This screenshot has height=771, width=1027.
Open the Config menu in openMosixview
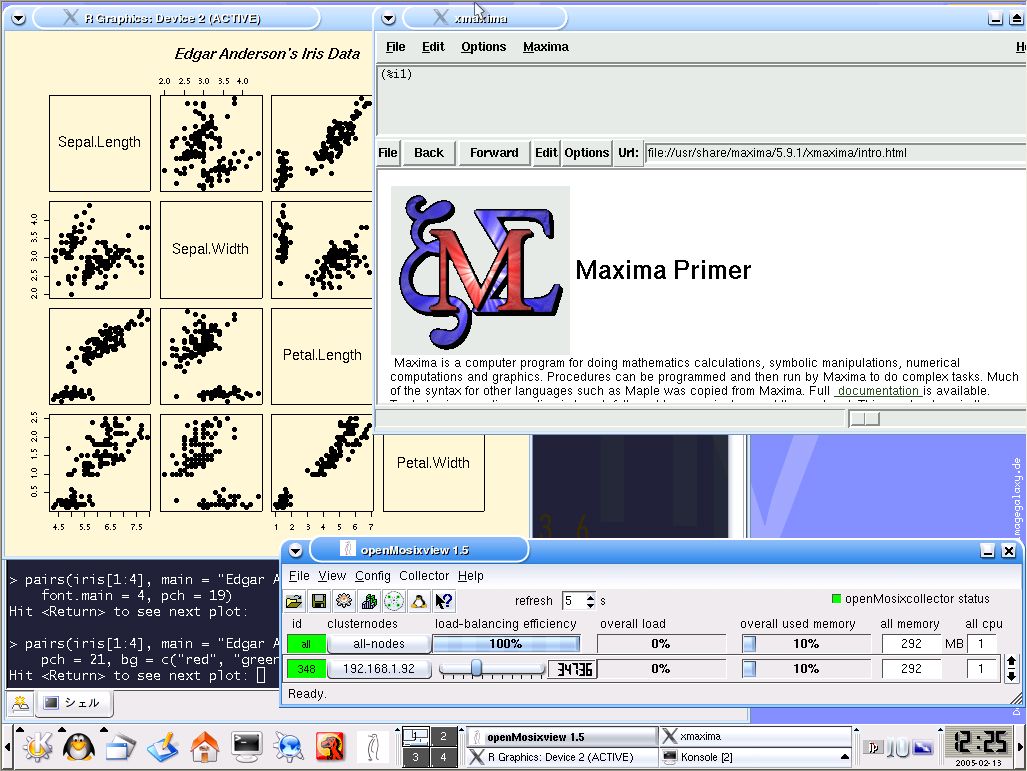pyautogui.click(x=373, y=576)
